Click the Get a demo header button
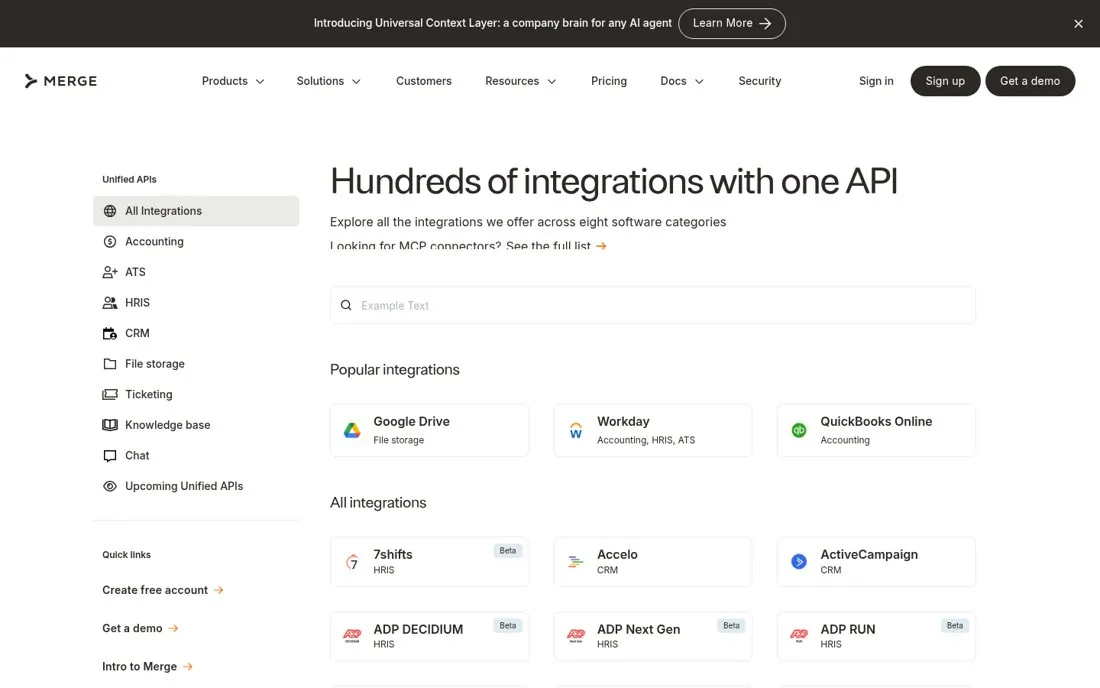Viewport: 1100px width, 688px height. tap(1030, 81)
